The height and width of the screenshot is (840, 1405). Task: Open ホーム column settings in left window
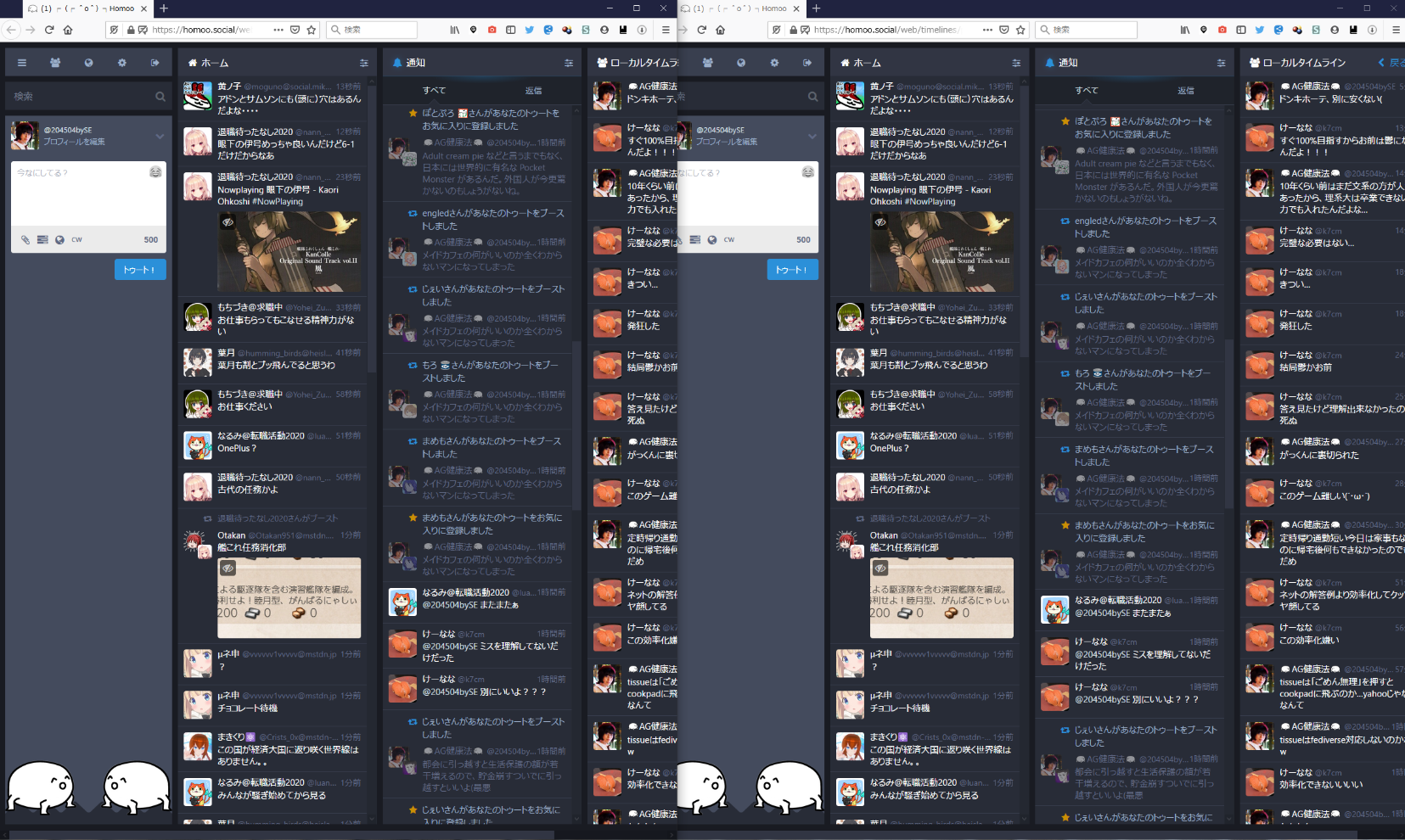(x=363, y=63)
